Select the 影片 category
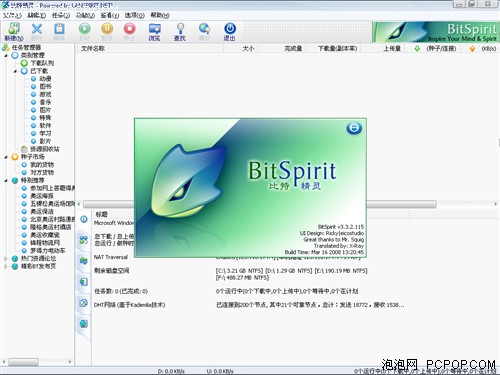Screen dimensions: 500x375 [45, 141]
